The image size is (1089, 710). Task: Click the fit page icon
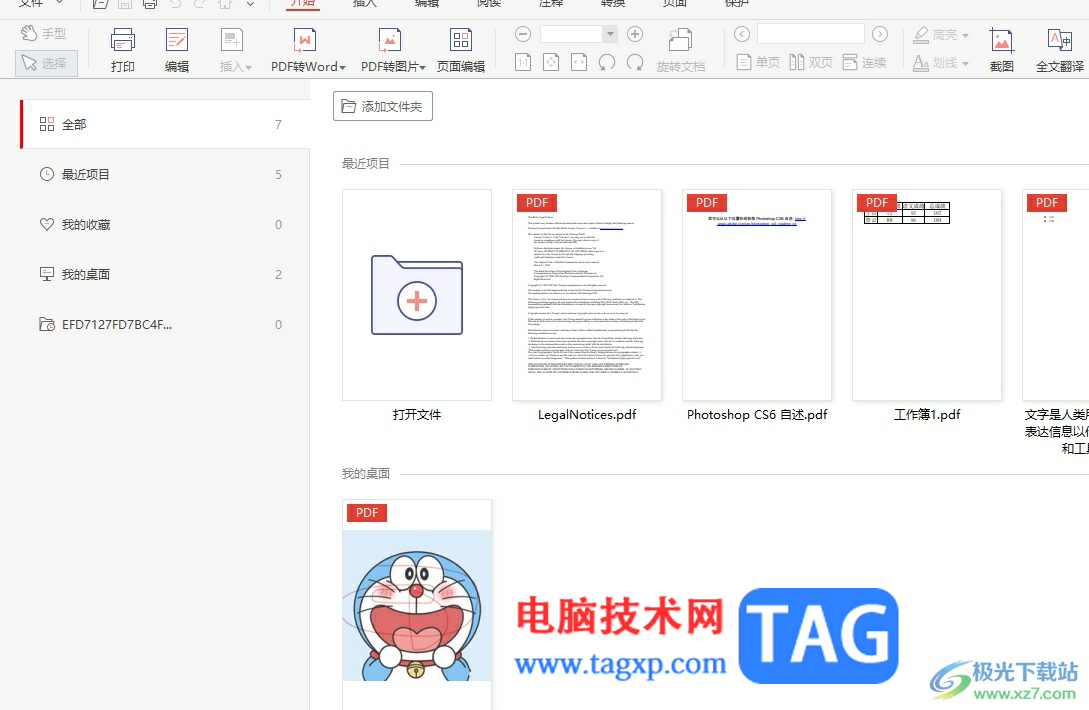tap(551, 63)
